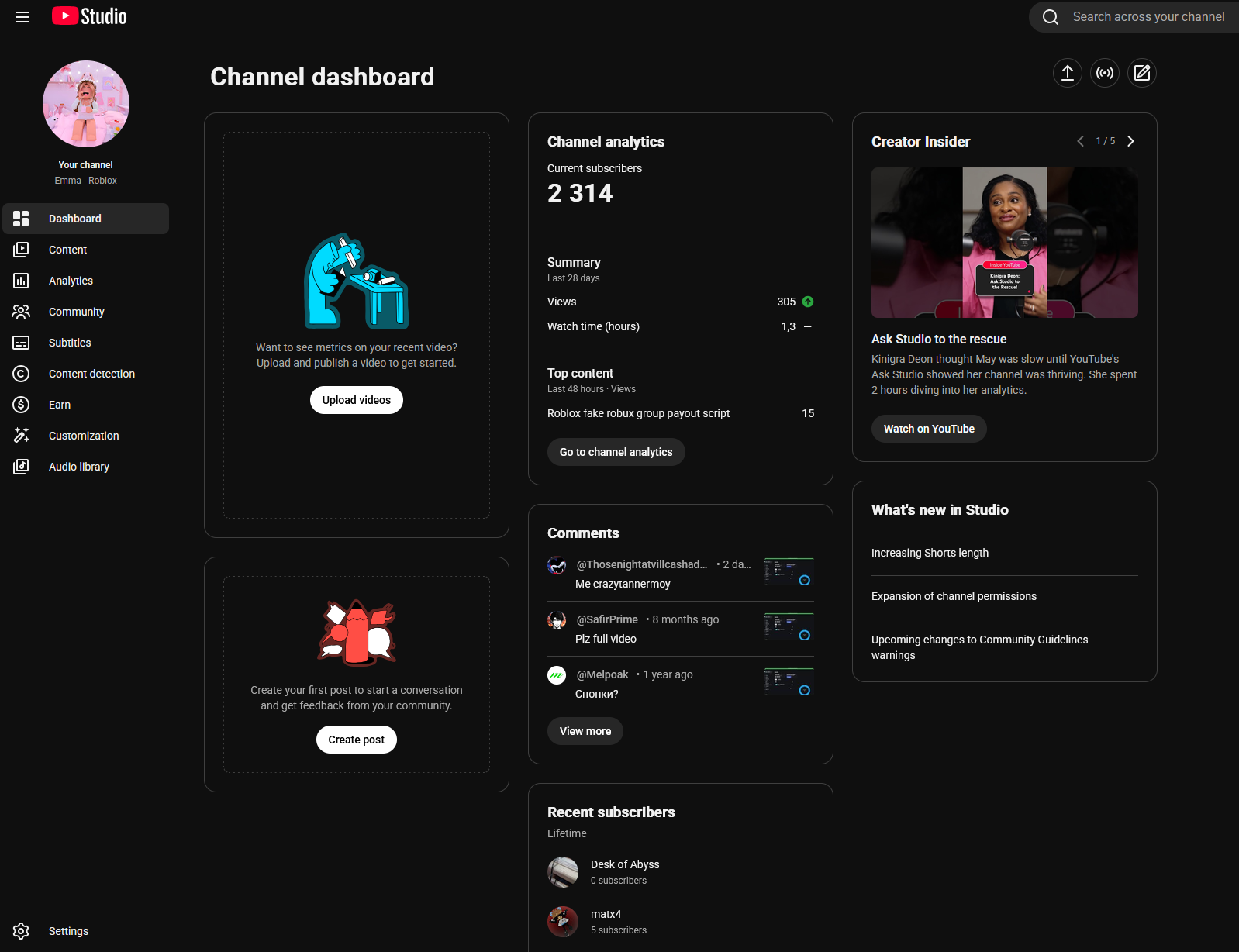The height and width of the screenshot is (952, 1239).
Task: Click the matx4 subscriber name
Action: click(606, 914)
